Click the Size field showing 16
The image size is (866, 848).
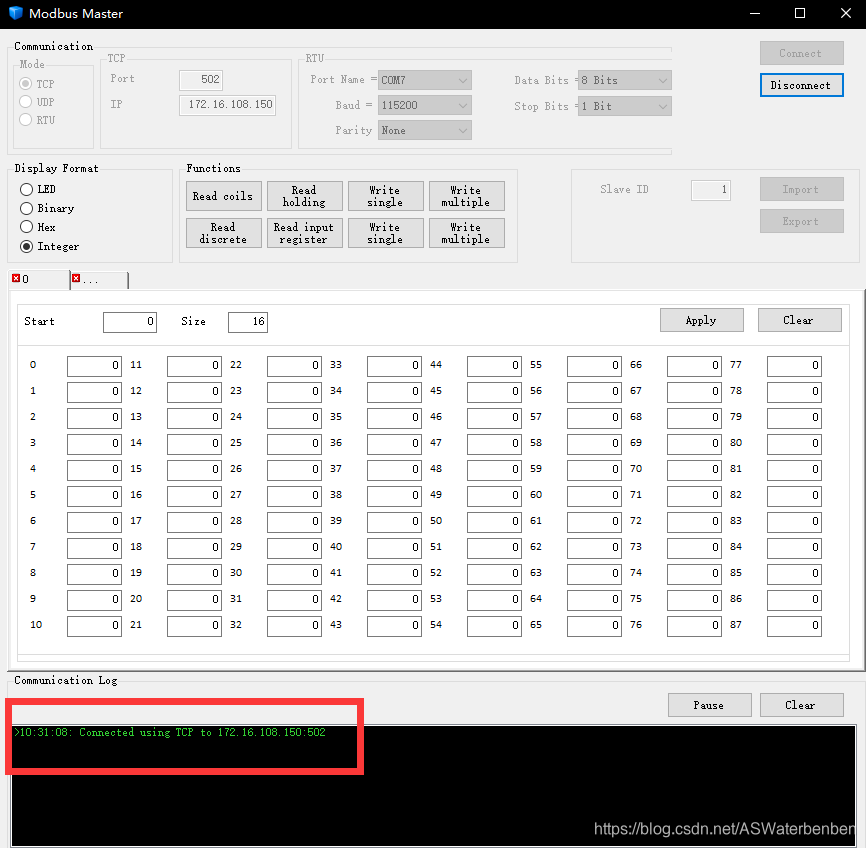coord(248,322)
